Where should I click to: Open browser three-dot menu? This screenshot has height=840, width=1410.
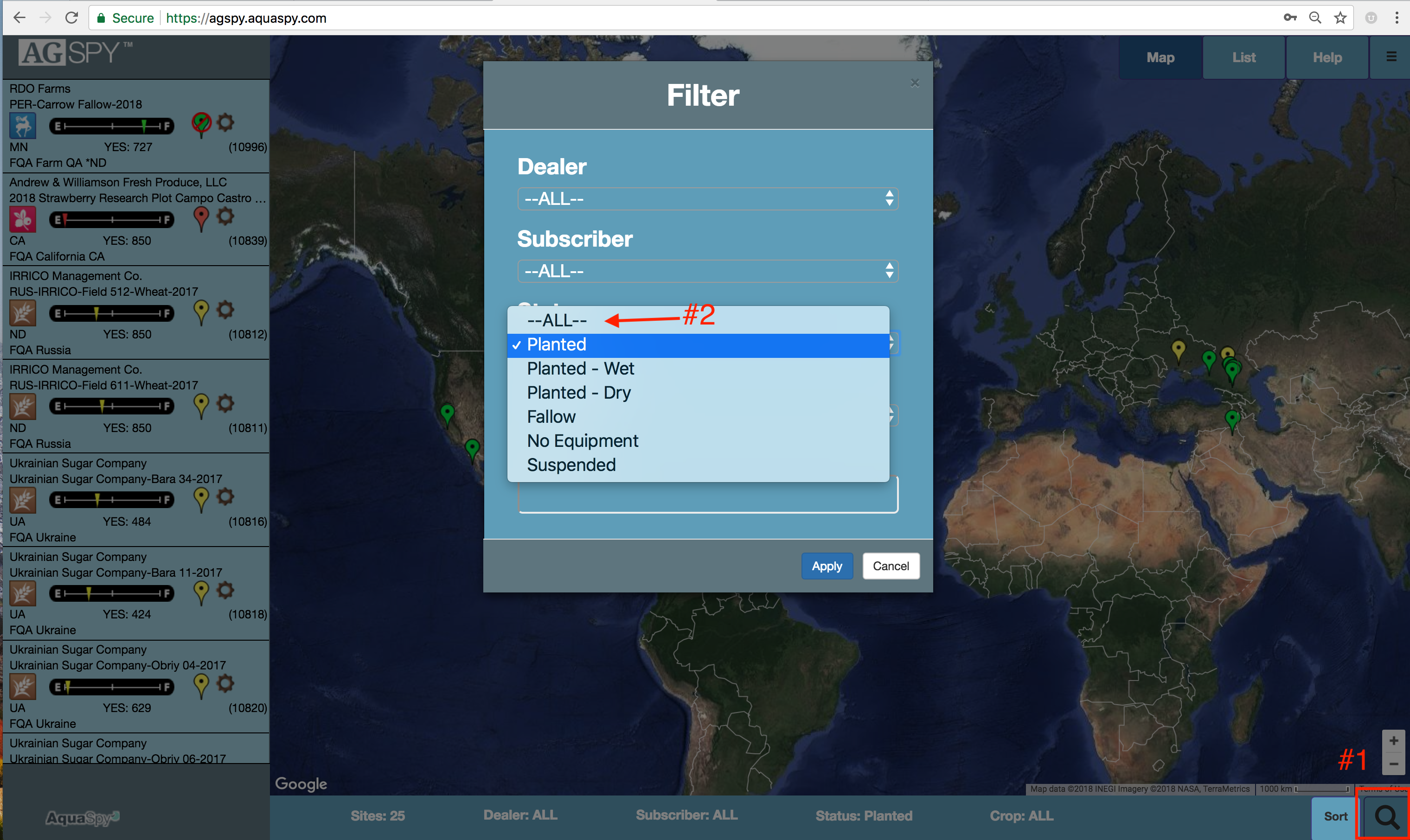(1397, 18)
